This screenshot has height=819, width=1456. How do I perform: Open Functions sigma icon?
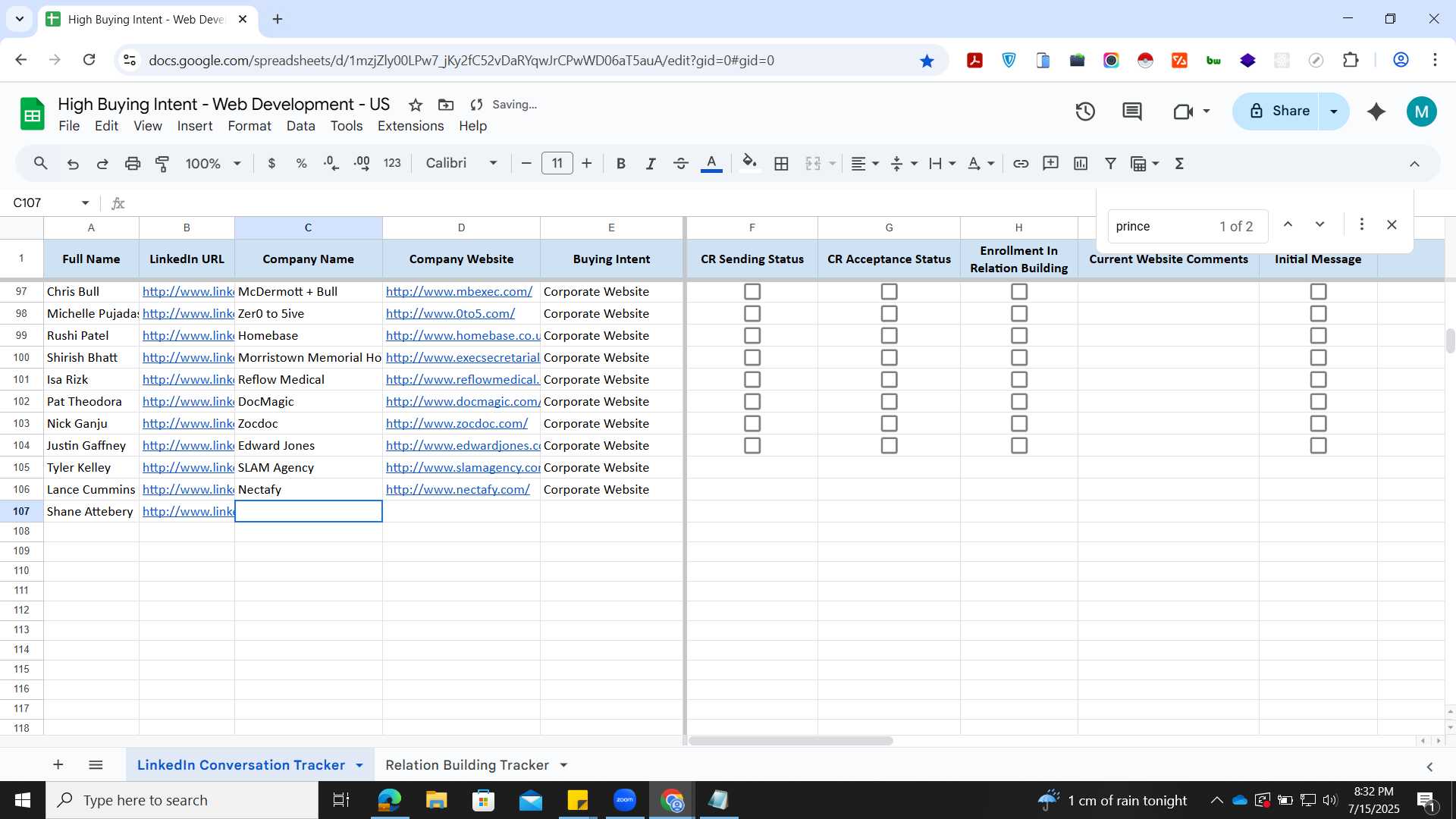[x=1179, y=164]
